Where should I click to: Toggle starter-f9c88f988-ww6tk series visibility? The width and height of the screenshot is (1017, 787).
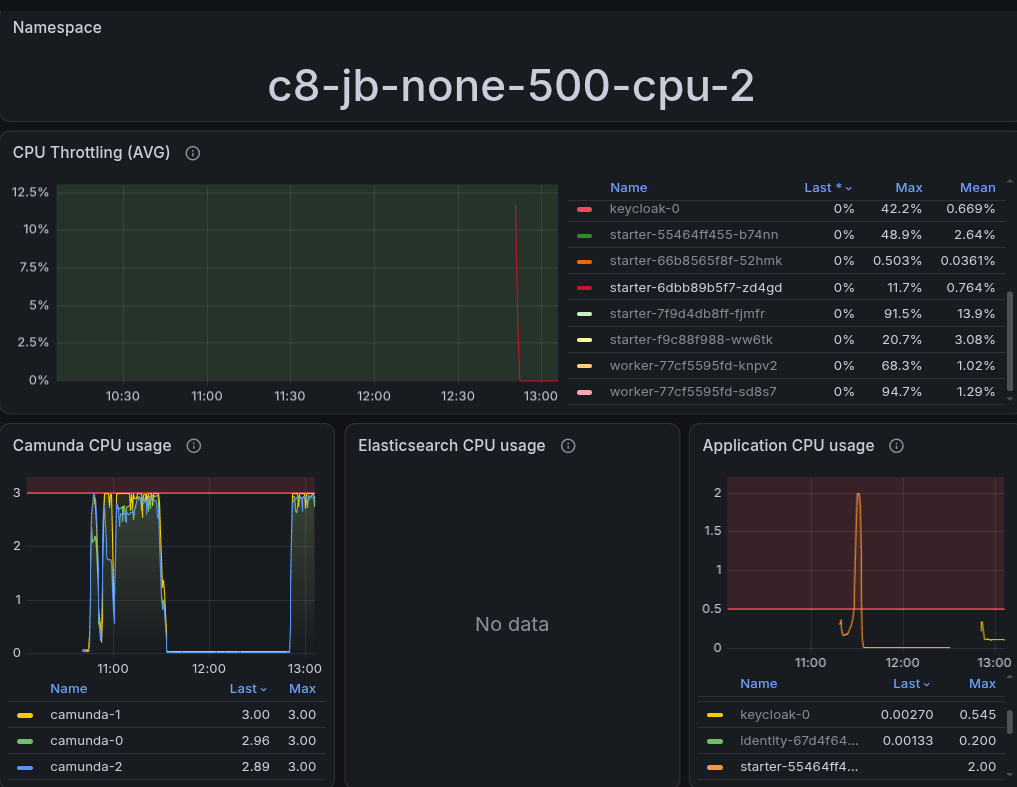click(x=691, y=339)
